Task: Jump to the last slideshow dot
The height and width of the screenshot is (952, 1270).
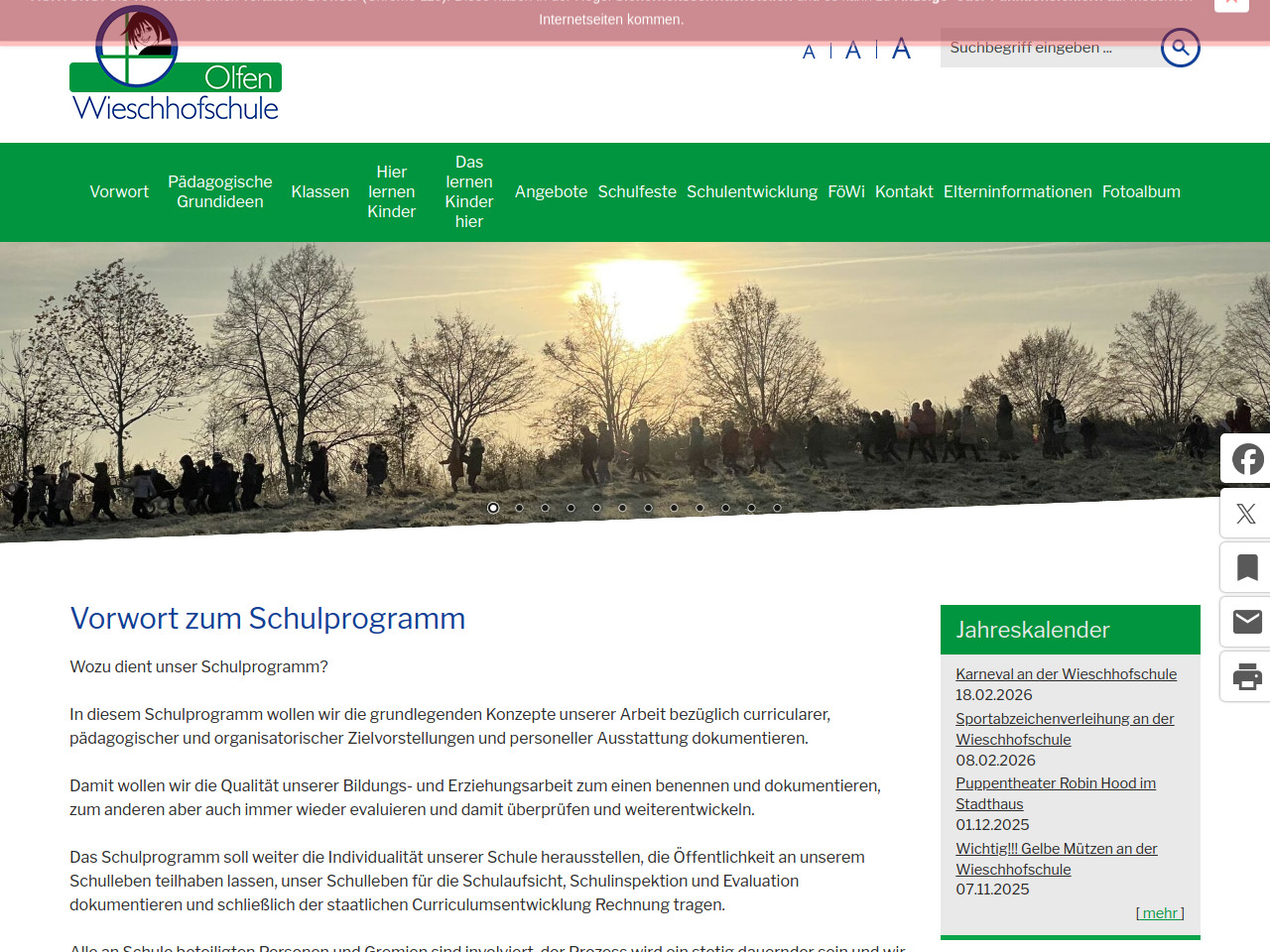Action: click(x=777, y=508)
